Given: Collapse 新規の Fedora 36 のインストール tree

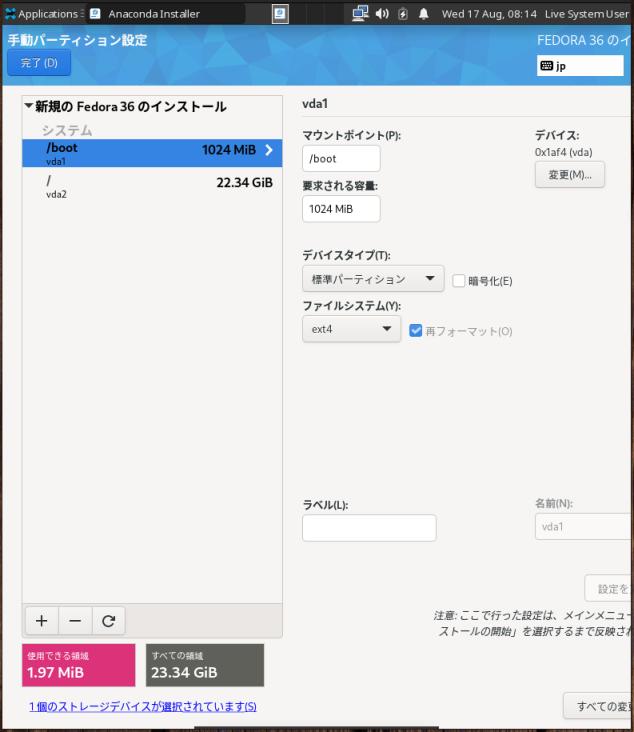Looking at the screenshot, I should (28, 106).
